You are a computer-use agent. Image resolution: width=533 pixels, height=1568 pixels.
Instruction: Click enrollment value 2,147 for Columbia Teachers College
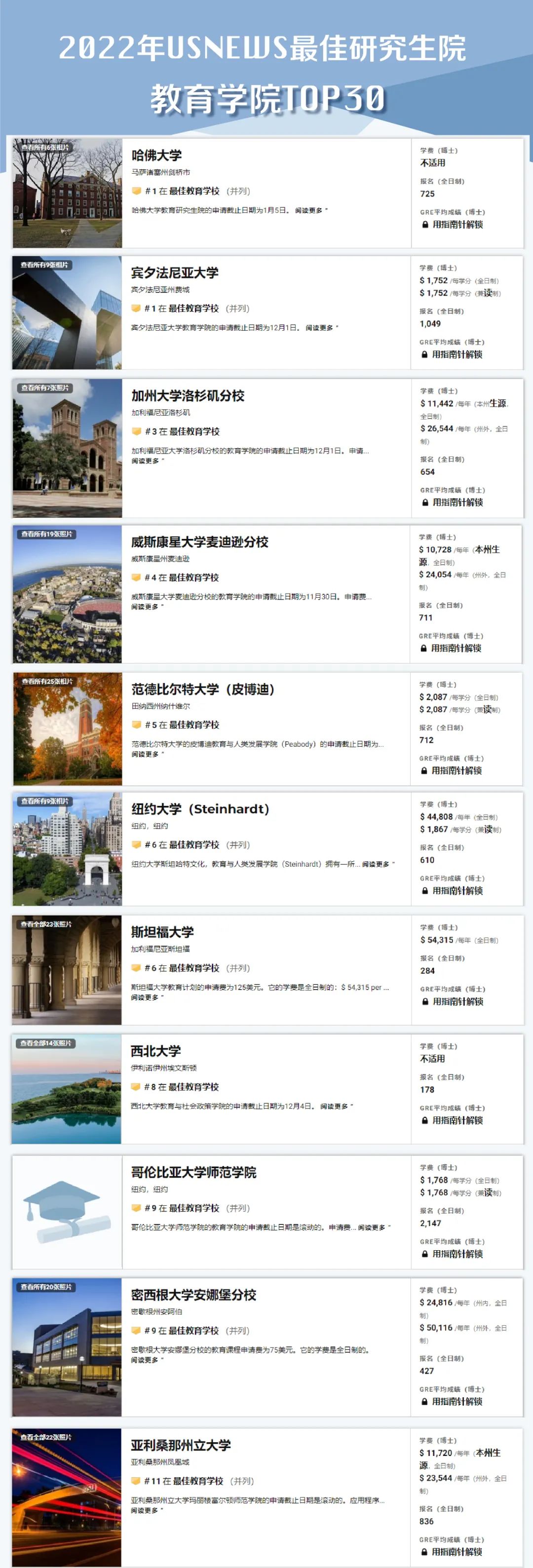[431, 1224]
